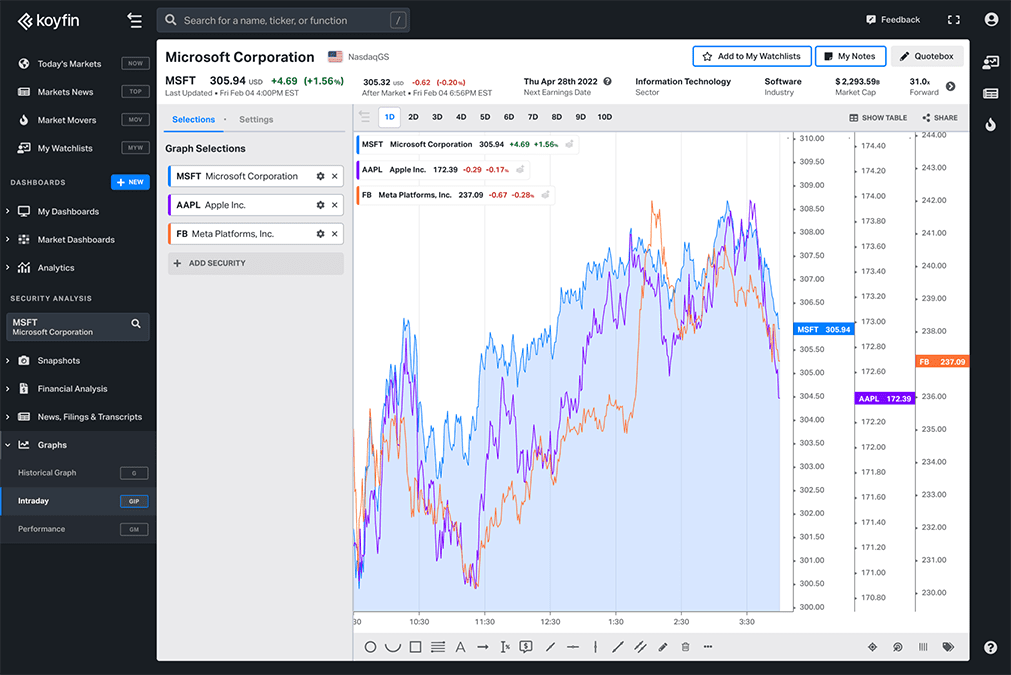The width and height of the screenshot is (1011, 675).
Task: Open settings gear for AAPL Apple Inc.
Action: [320, 205]
